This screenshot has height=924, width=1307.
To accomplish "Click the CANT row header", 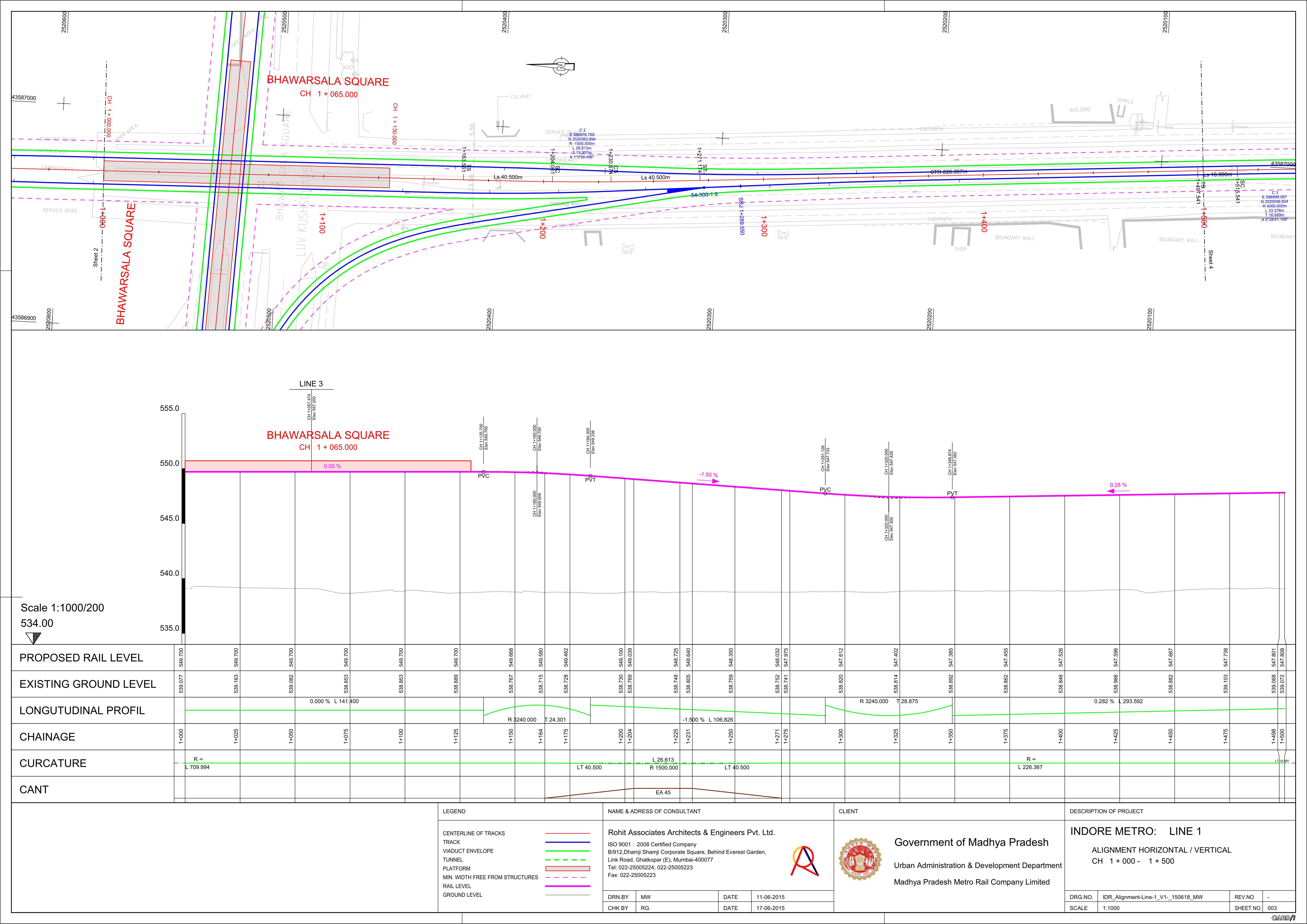I will [34, 790].
